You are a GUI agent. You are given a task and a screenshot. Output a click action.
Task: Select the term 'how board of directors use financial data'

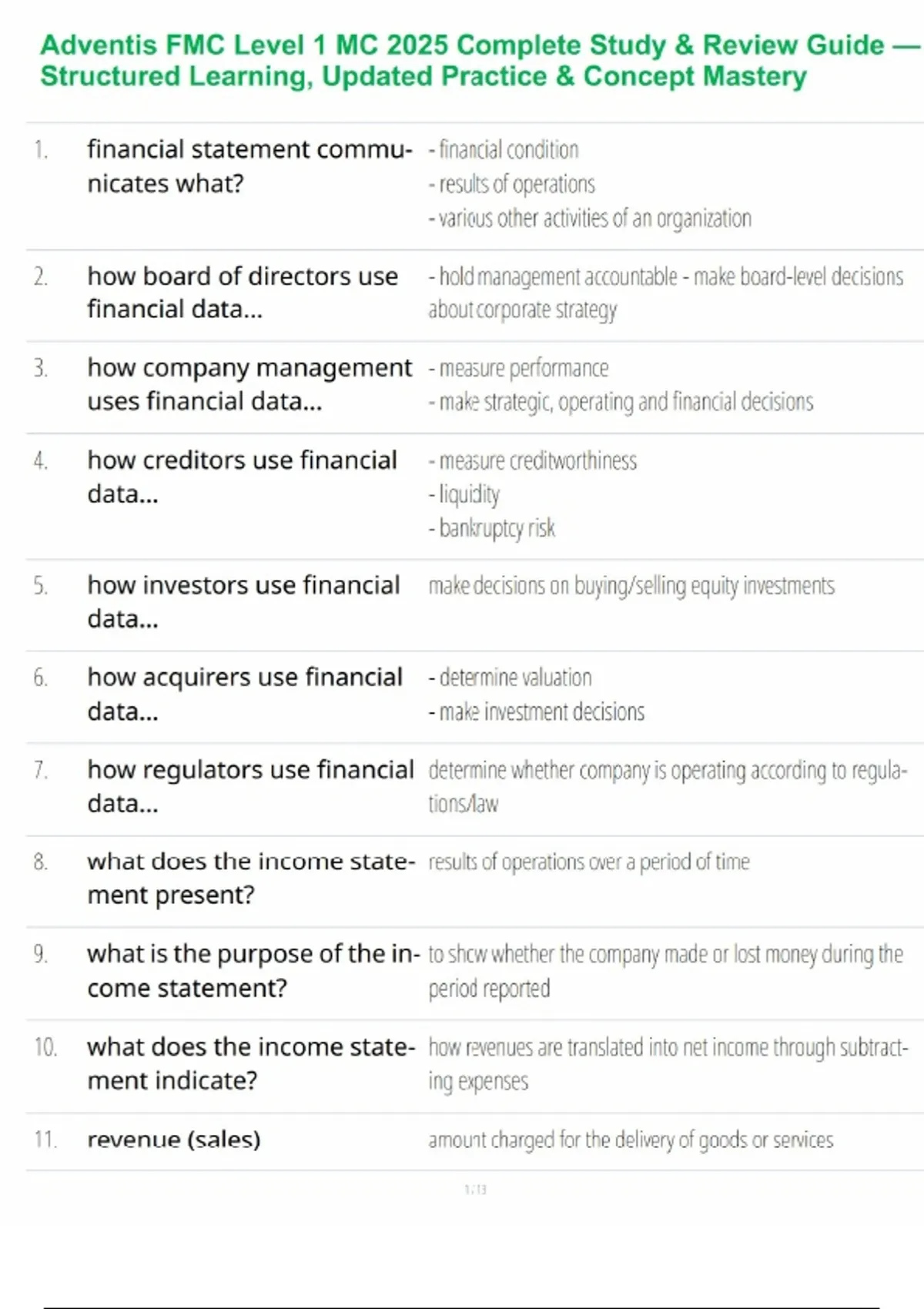point(243,293)
